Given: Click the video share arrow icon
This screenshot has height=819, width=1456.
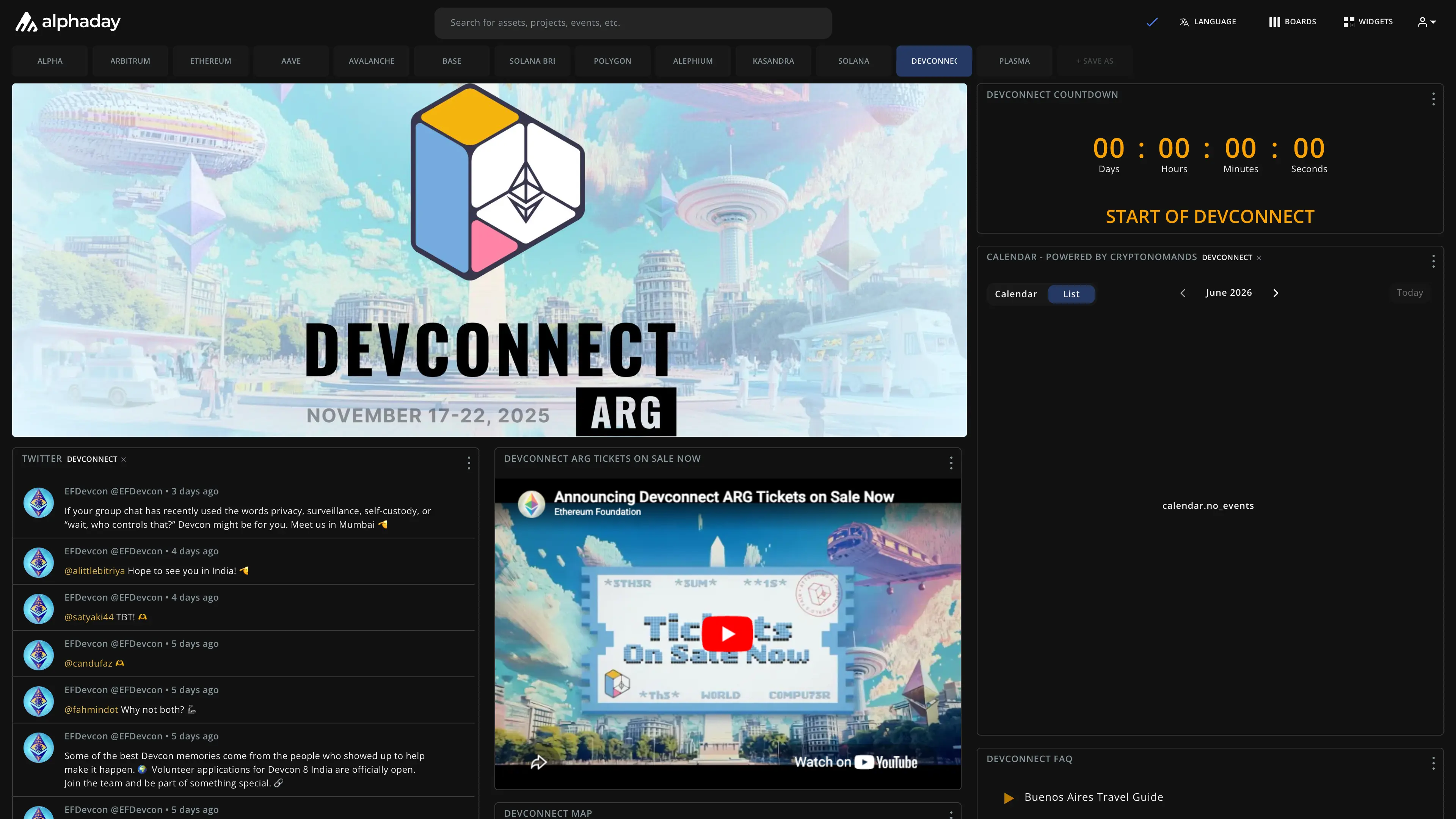Looking at the screenshot, I should (539, 763).
